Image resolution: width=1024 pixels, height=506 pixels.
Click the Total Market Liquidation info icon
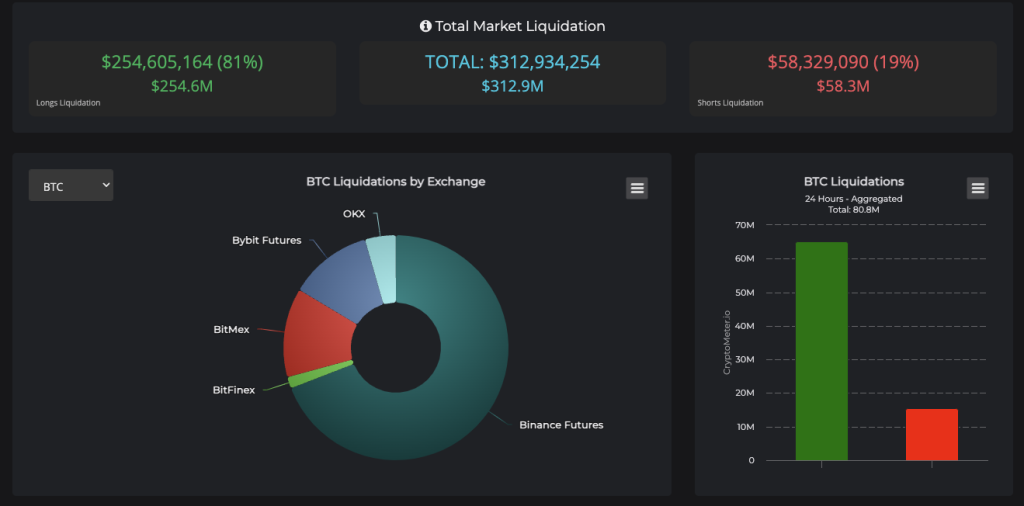426,26
